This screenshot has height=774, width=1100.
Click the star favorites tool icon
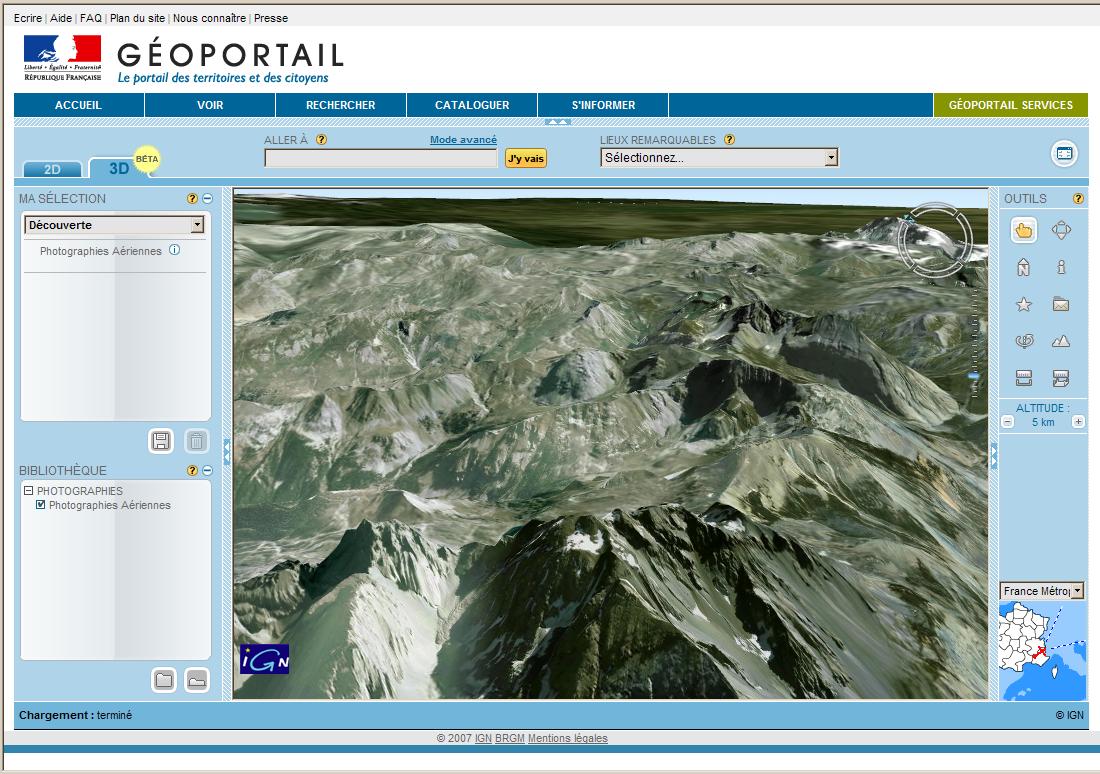[1024, 305]
